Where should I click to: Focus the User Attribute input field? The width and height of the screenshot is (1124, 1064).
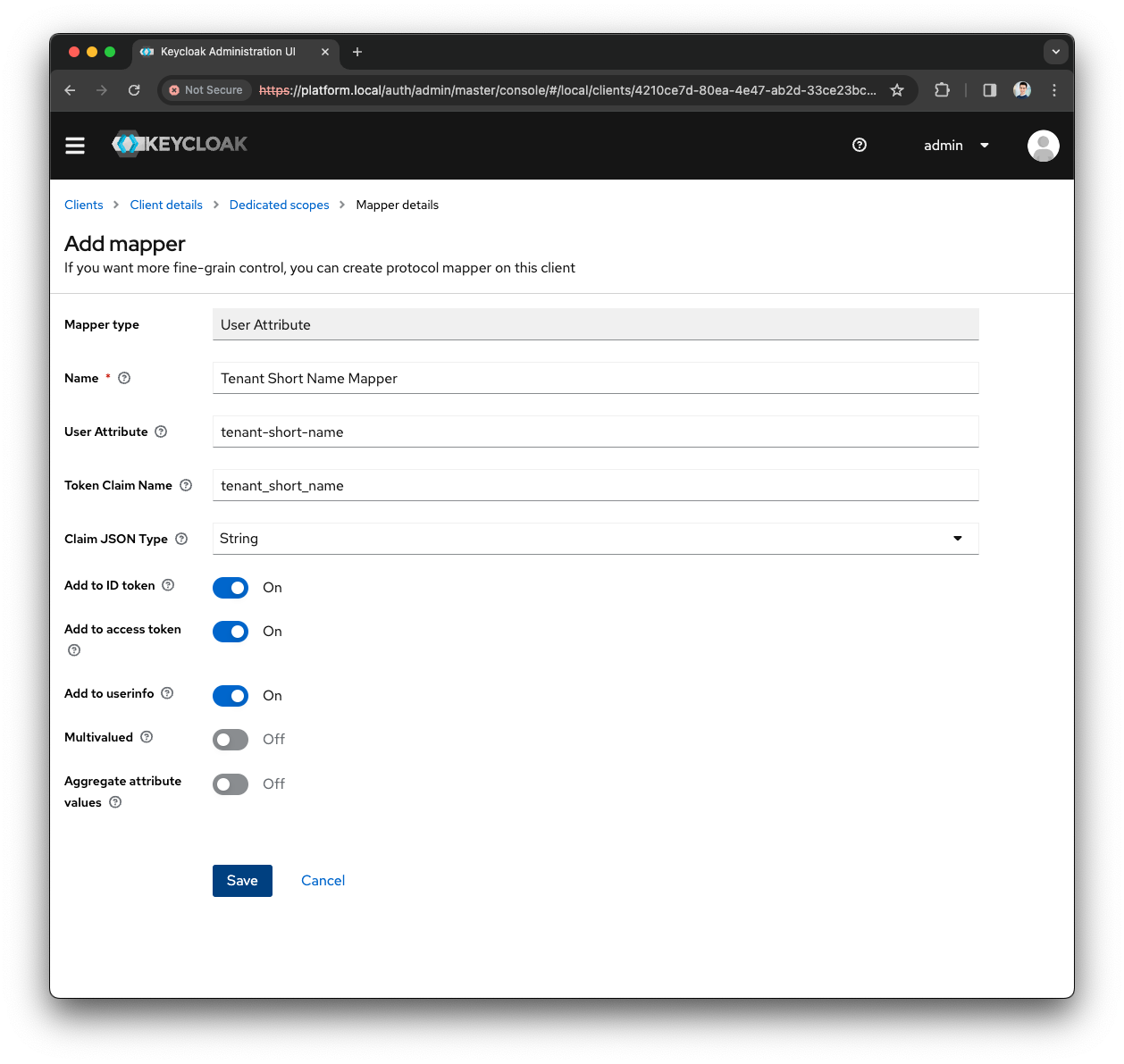click(x=596, y=431)
